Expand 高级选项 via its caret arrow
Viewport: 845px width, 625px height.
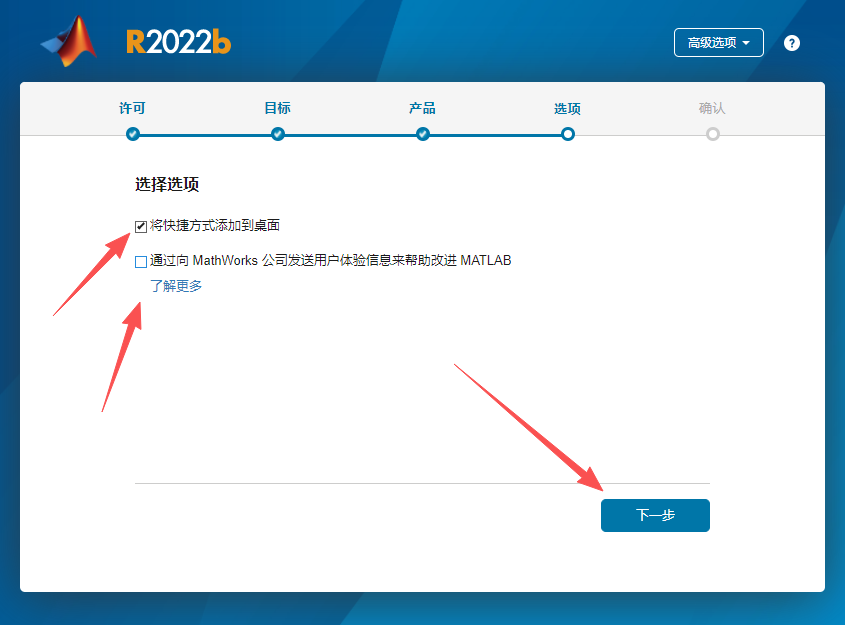click(x=745, y=42)
